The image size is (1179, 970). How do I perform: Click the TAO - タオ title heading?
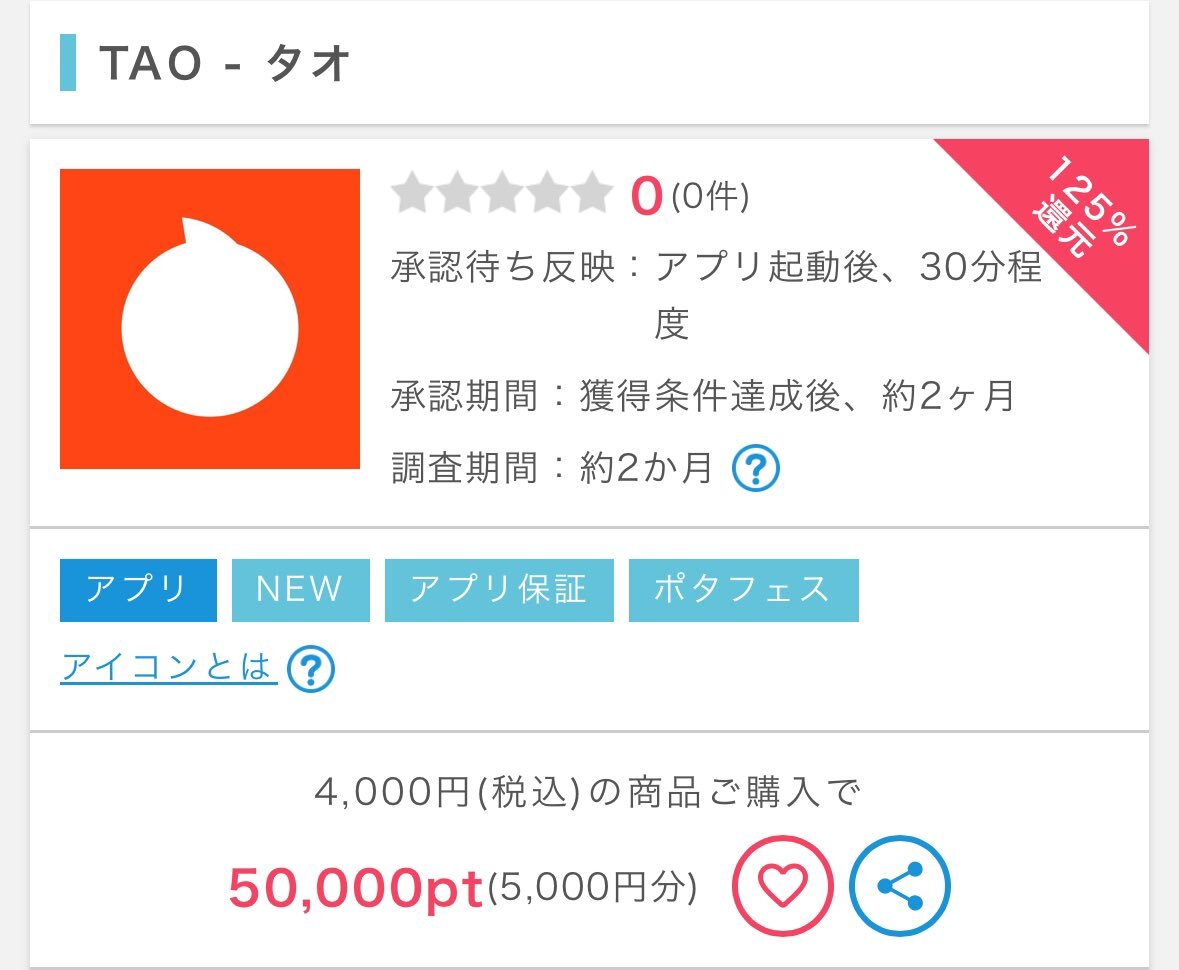(x=224, y=63)
